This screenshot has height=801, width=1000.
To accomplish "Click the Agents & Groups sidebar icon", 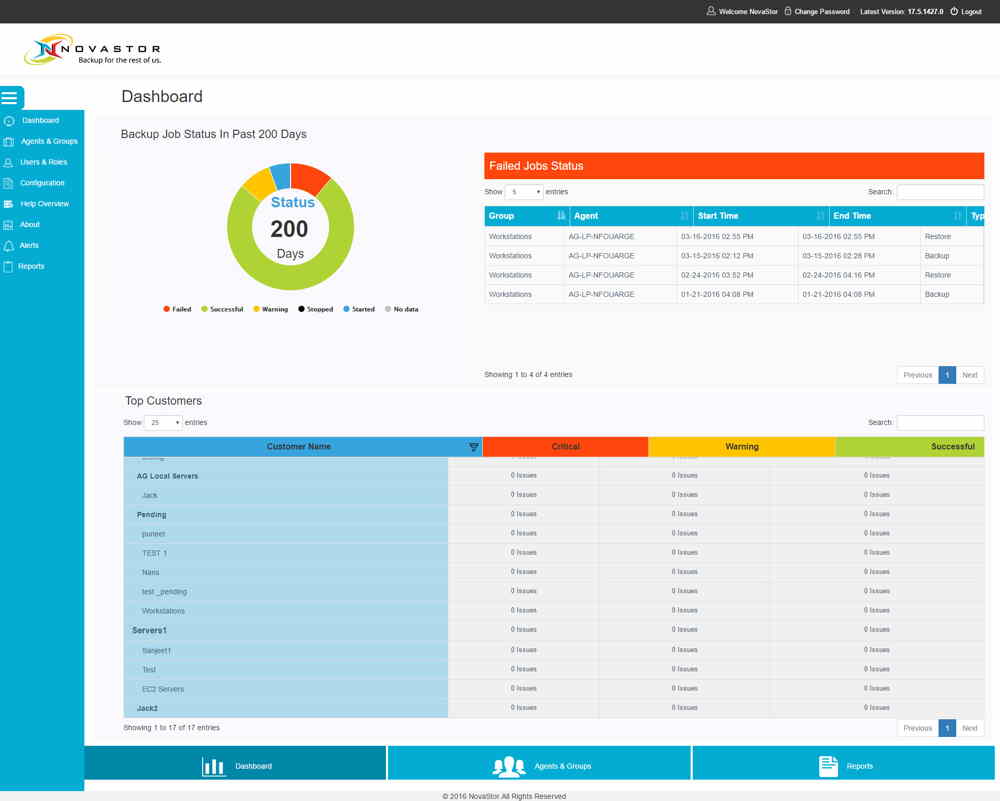I will [x=9, y=142].
